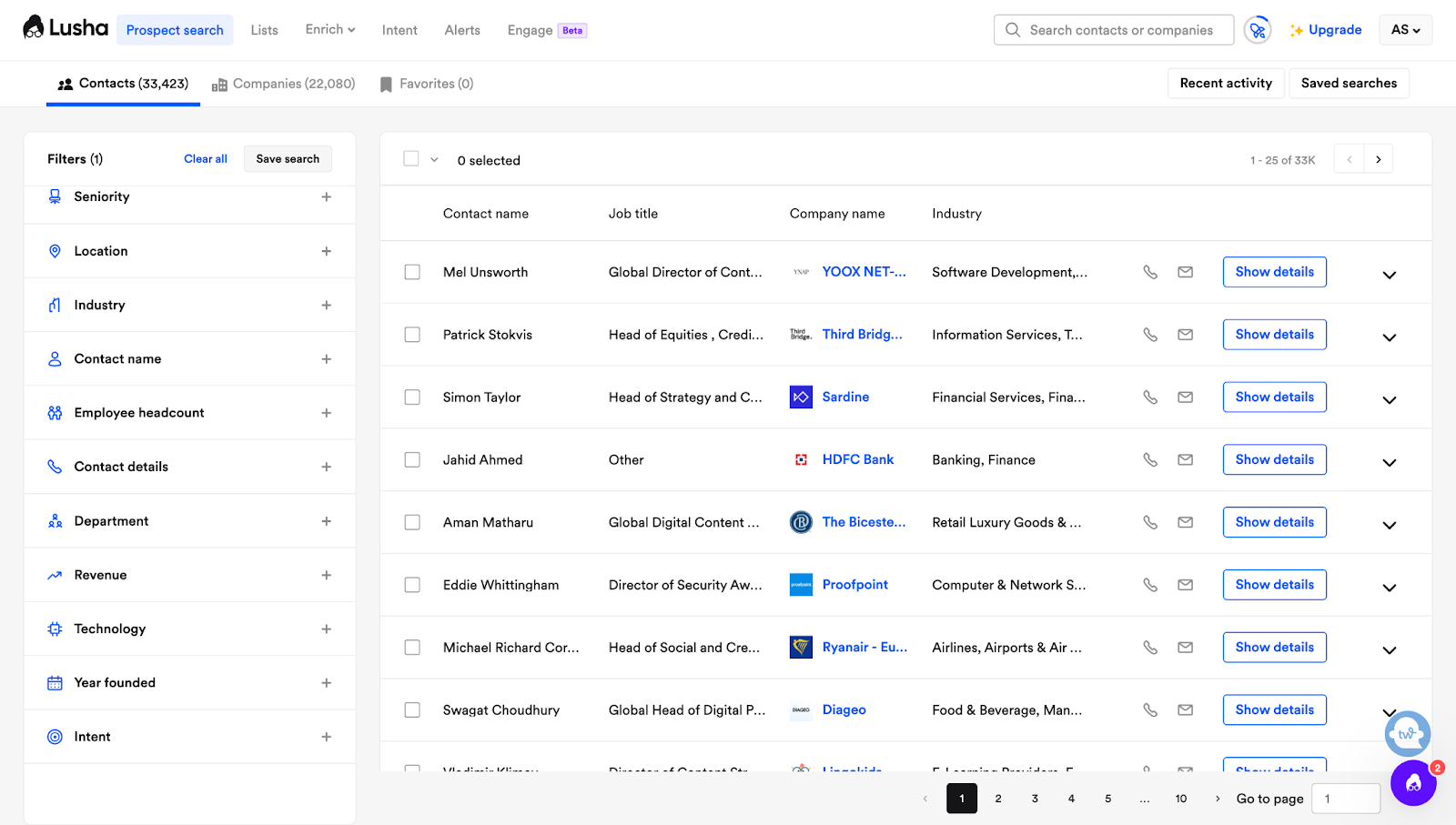Click phone icon for Michael Richard Cor...
Screen dimensions: 1456x825
[x=1150, y=648]
